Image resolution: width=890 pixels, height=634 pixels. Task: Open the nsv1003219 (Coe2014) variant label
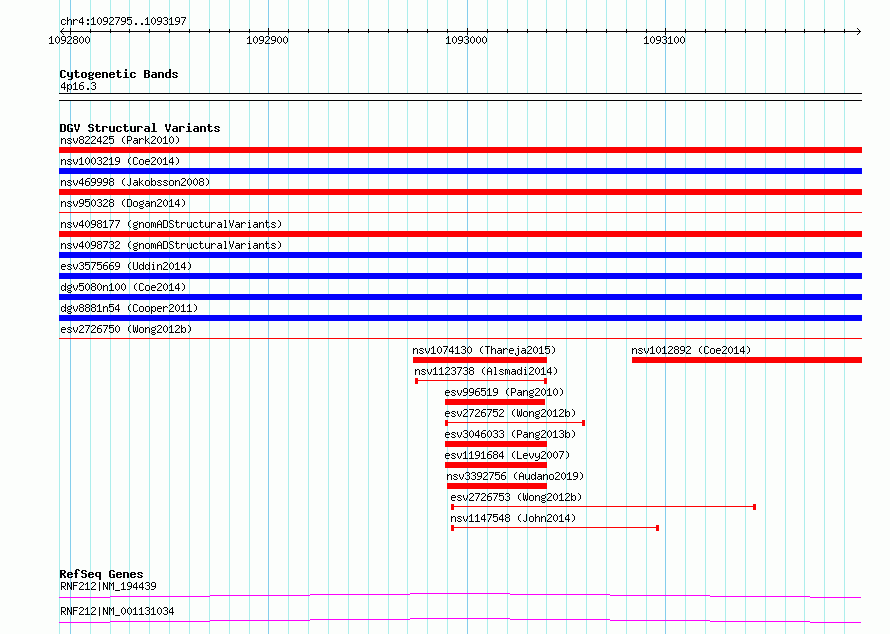120,161
